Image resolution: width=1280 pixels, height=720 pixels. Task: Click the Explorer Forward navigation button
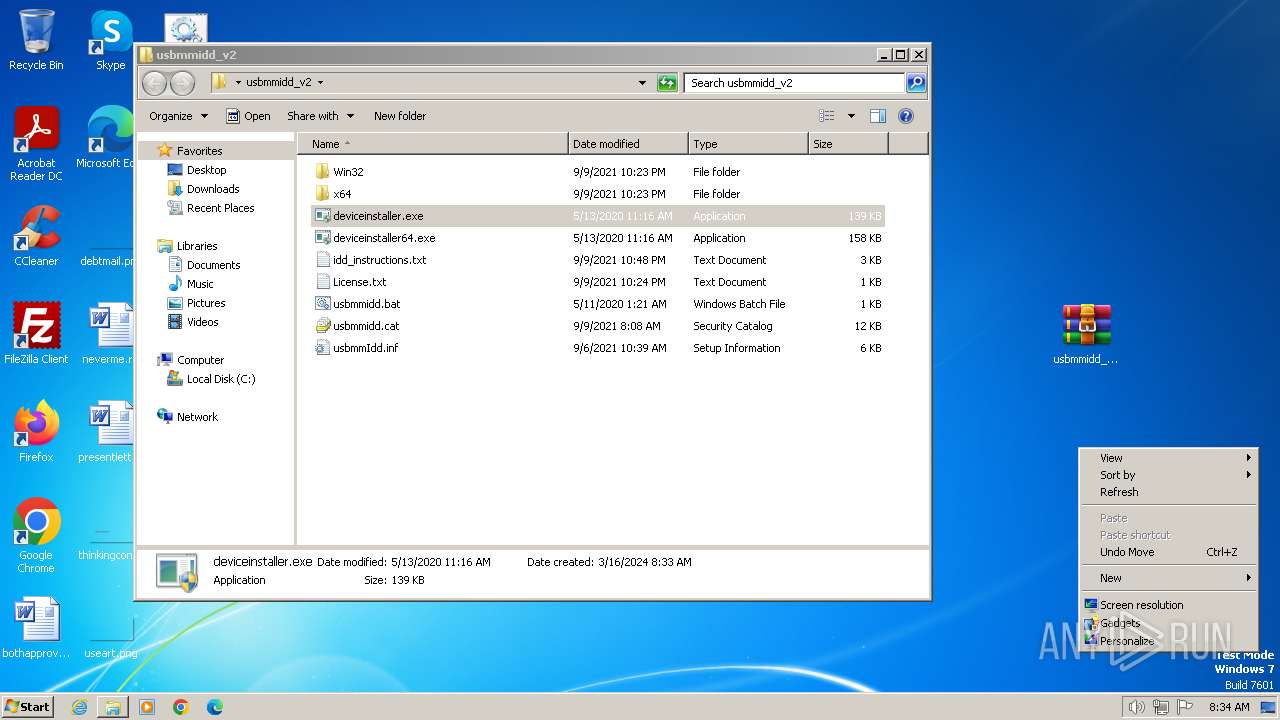[182, 83]
